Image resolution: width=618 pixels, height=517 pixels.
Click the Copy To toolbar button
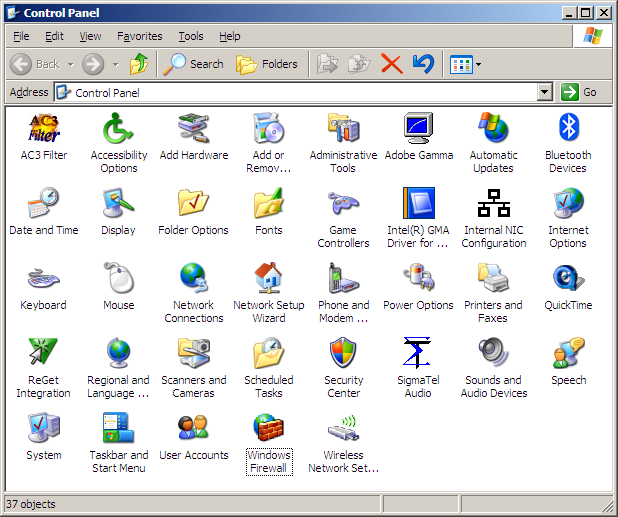pyautogui.click(x=359, y=64)
